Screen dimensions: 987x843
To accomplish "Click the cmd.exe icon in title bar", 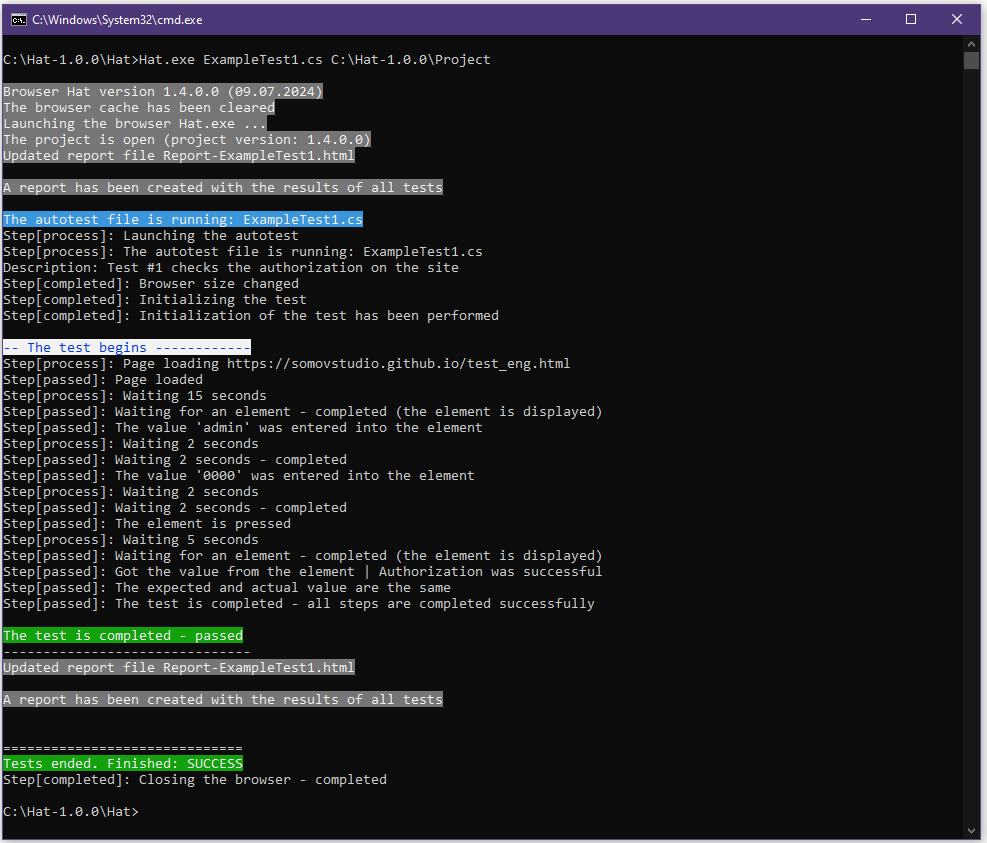I will click(x=18, y=20).
